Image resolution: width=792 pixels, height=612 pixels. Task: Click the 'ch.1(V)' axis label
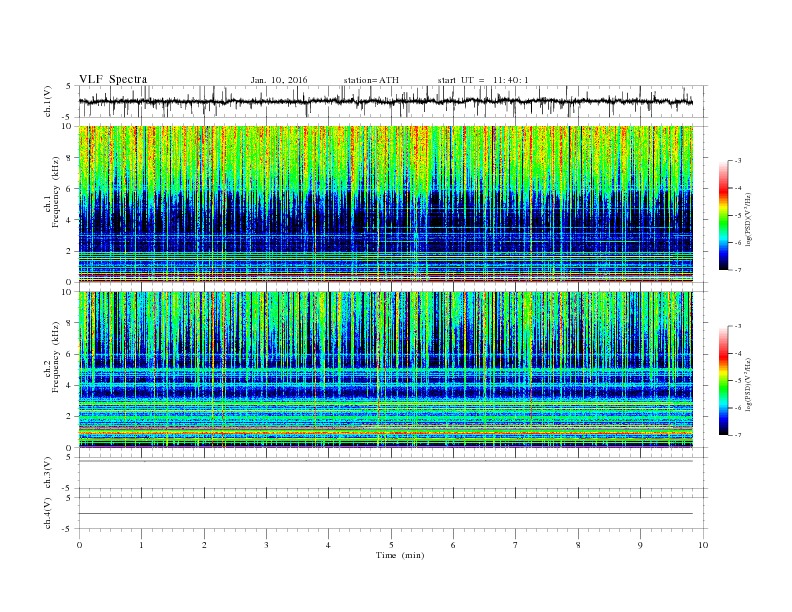click(x=48, y=101)
